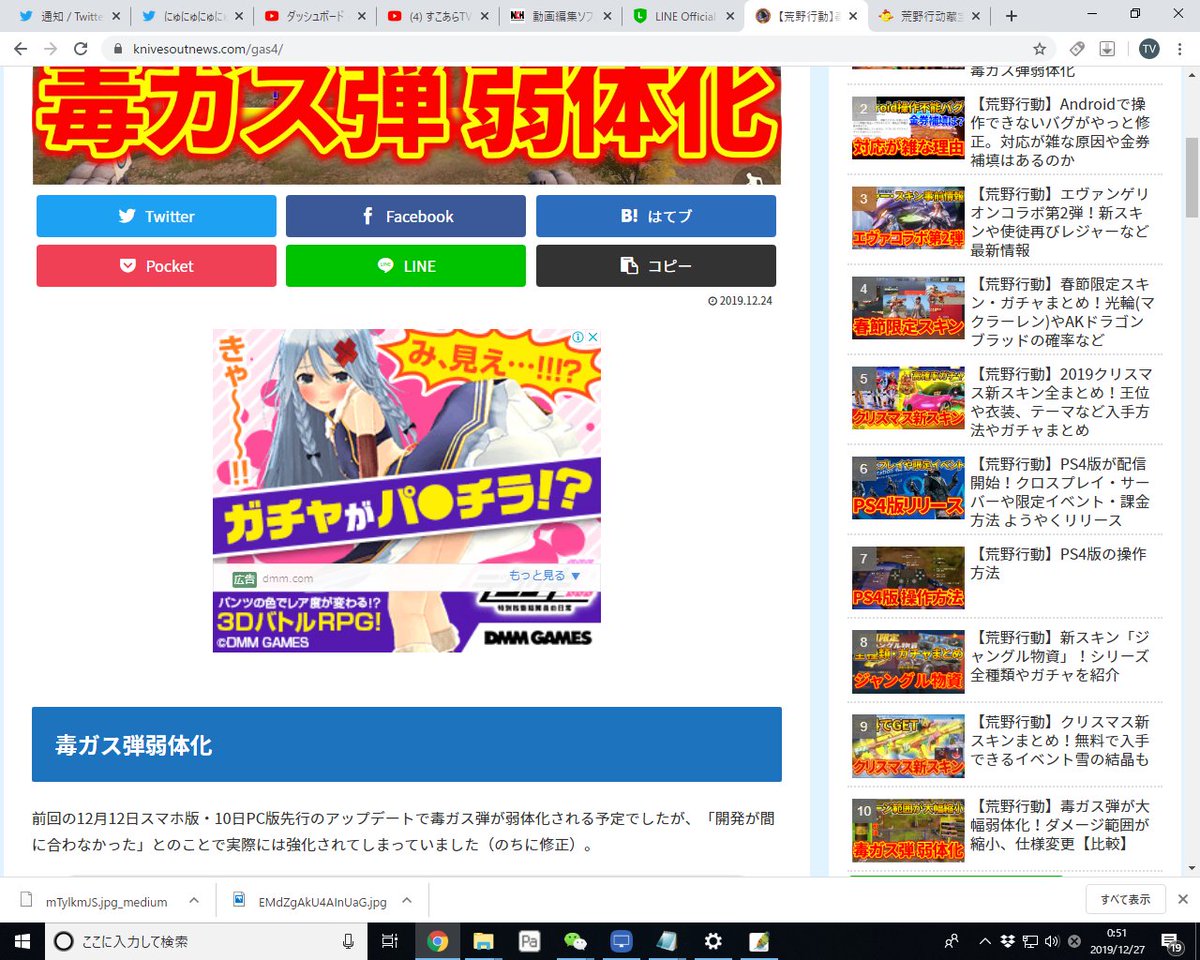1200x960 pixels.
Task: Close the DMM ad with X icon
Action: click(x=592, y=337)
